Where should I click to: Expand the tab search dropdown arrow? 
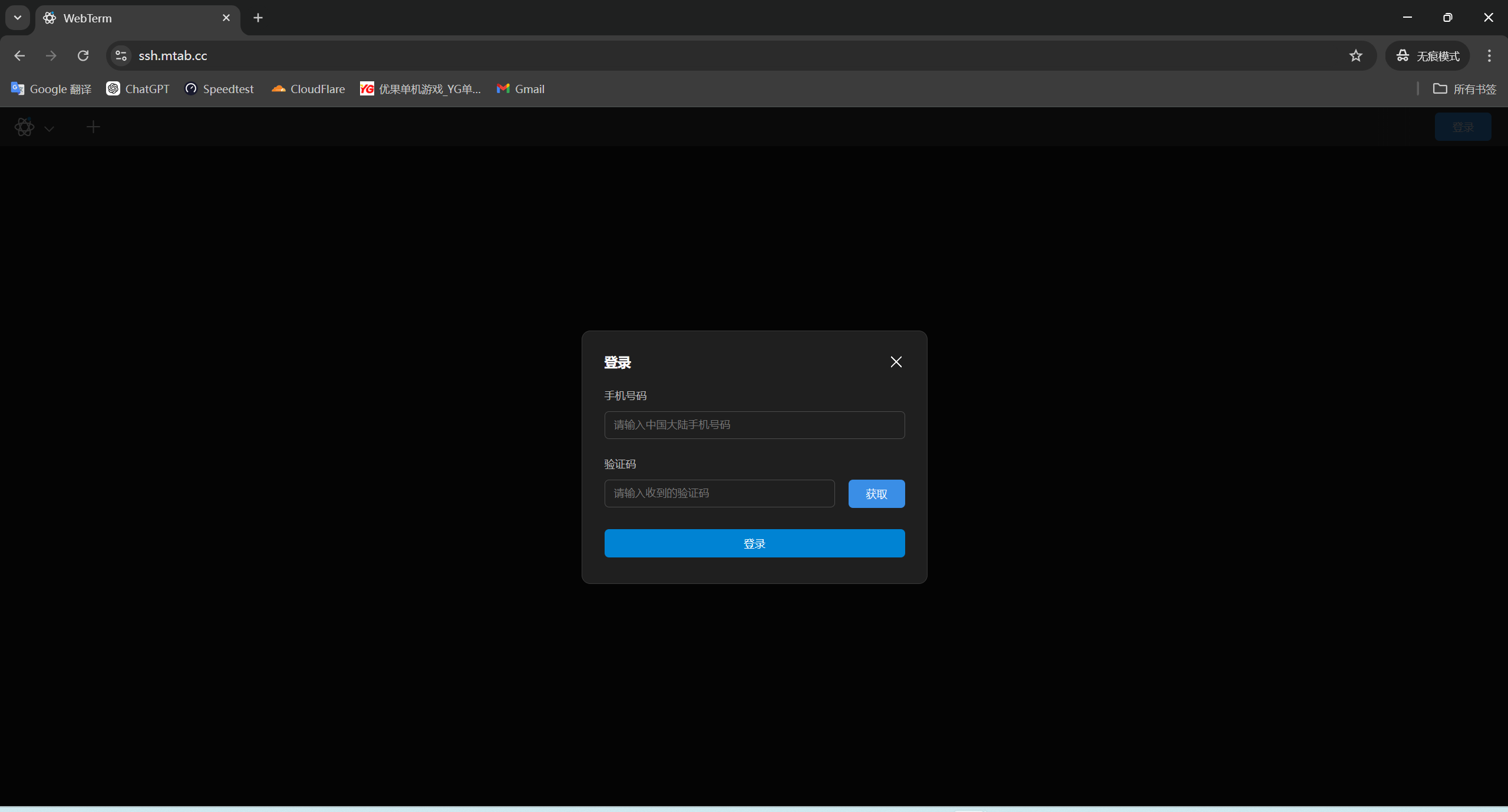click(18, 18)
